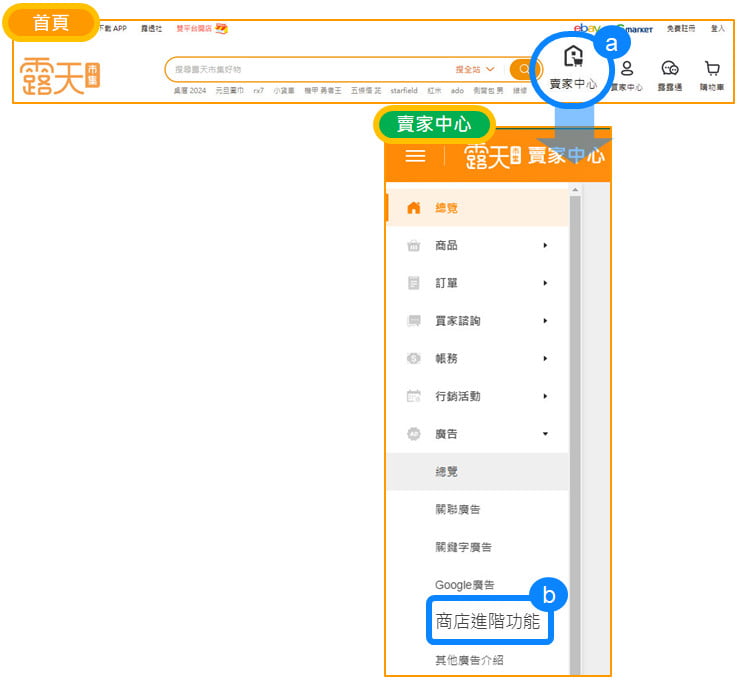Click the 總覽 home icon in sidebar
The height and width of the screenshot is (681, 738).
tap(414, 208)
